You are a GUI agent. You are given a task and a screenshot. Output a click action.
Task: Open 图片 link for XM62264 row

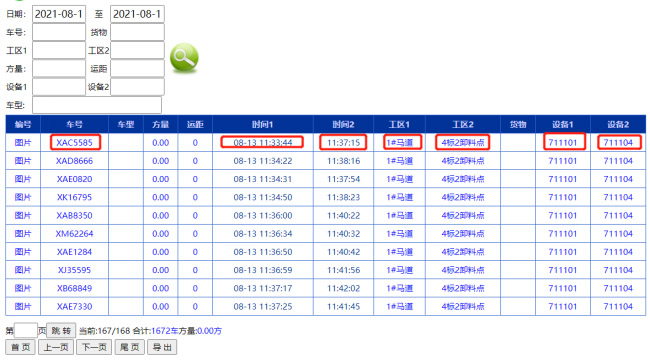point(23,234)
